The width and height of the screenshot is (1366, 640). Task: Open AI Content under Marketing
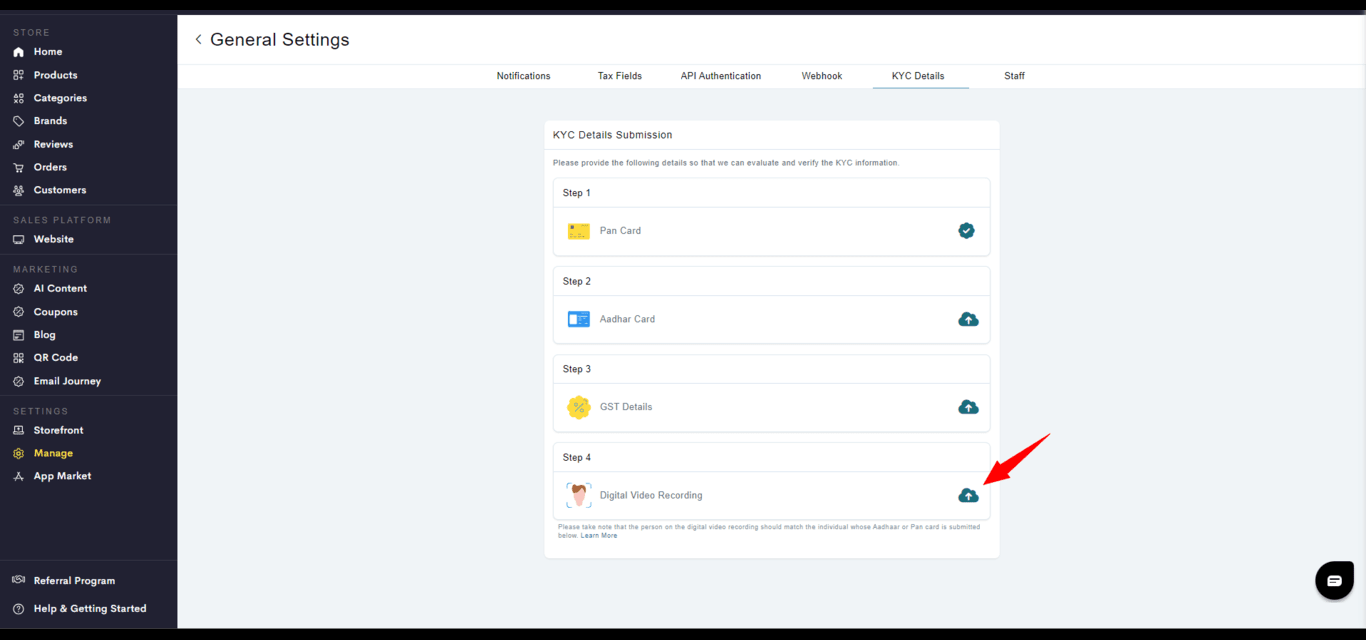coord(60,289)
